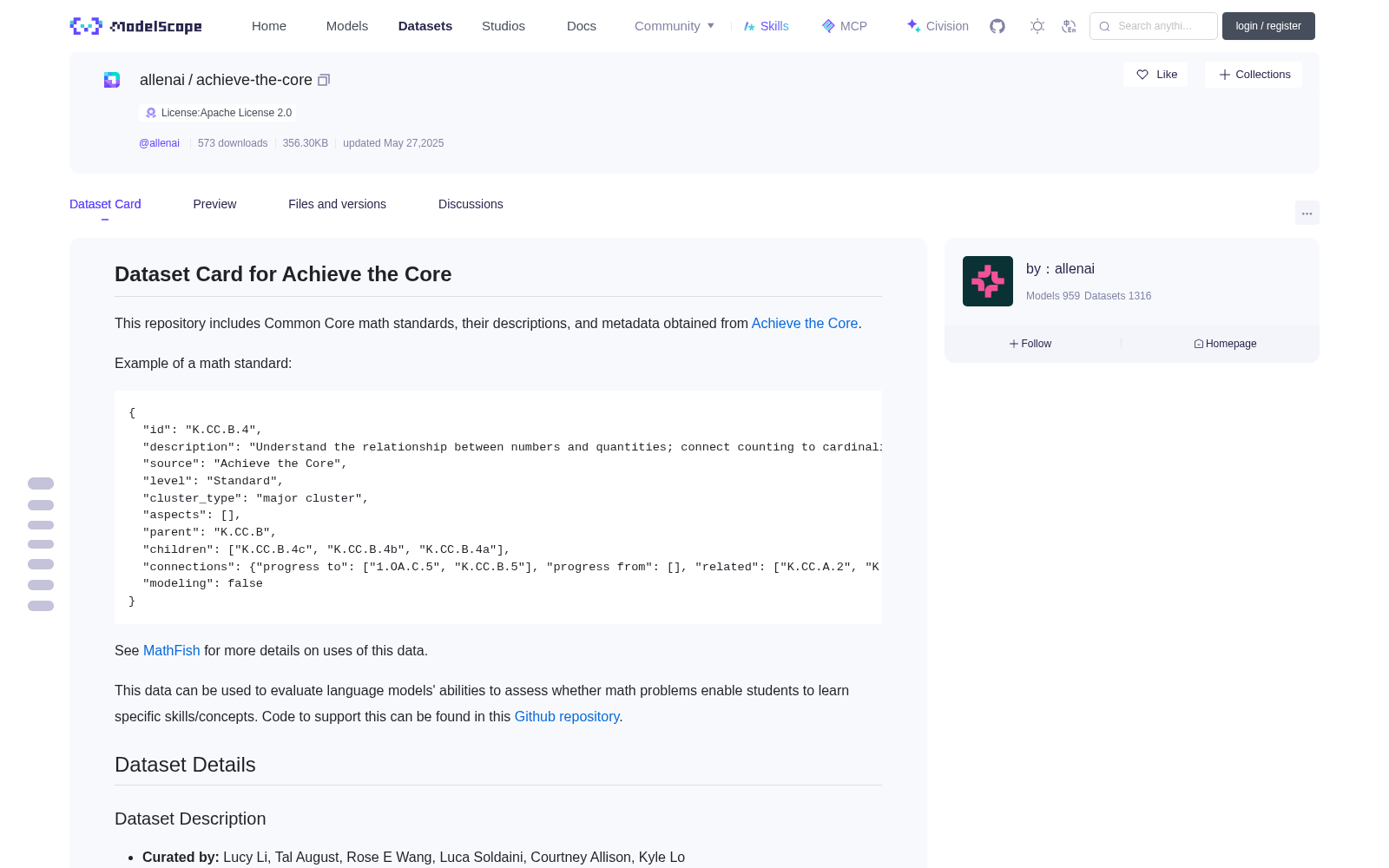Switch language with the translate icon
The height and width of the screenshot is (868, 1389).
coord(1070,26)
